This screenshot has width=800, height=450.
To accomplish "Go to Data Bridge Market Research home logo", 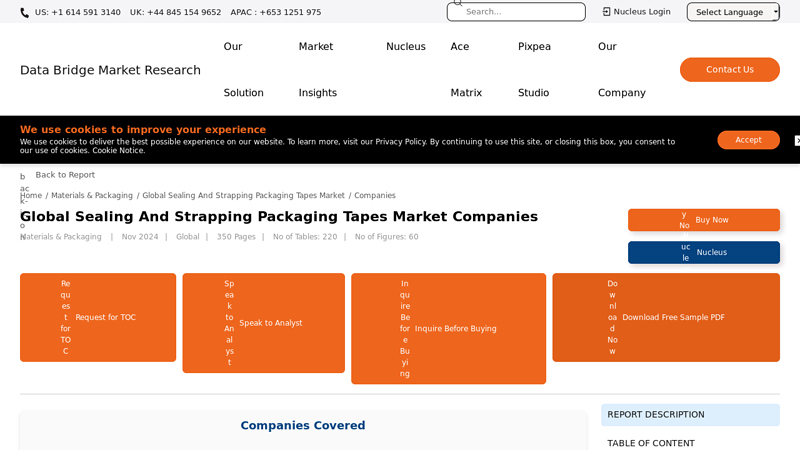I will pyautogui.click(x=110, y=70).
